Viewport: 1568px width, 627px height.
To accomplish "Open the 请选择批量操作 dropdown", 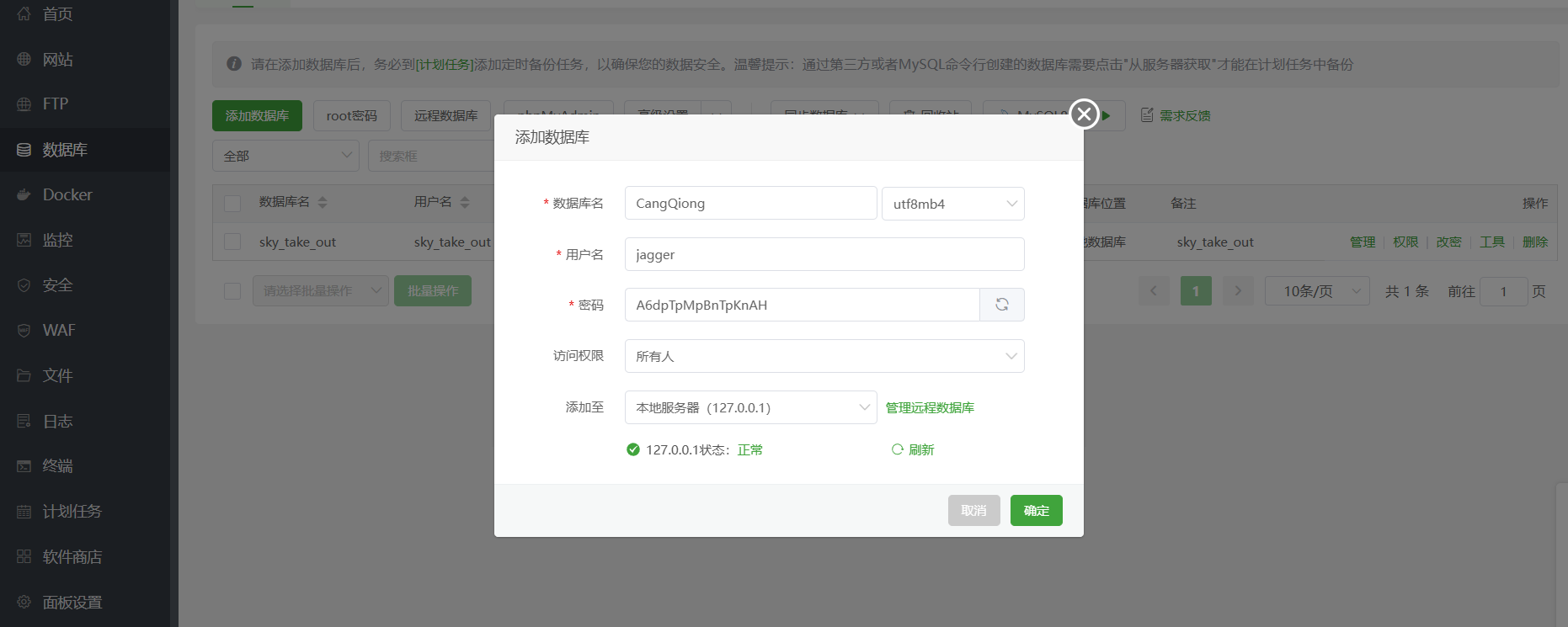I will pos(321,290).
